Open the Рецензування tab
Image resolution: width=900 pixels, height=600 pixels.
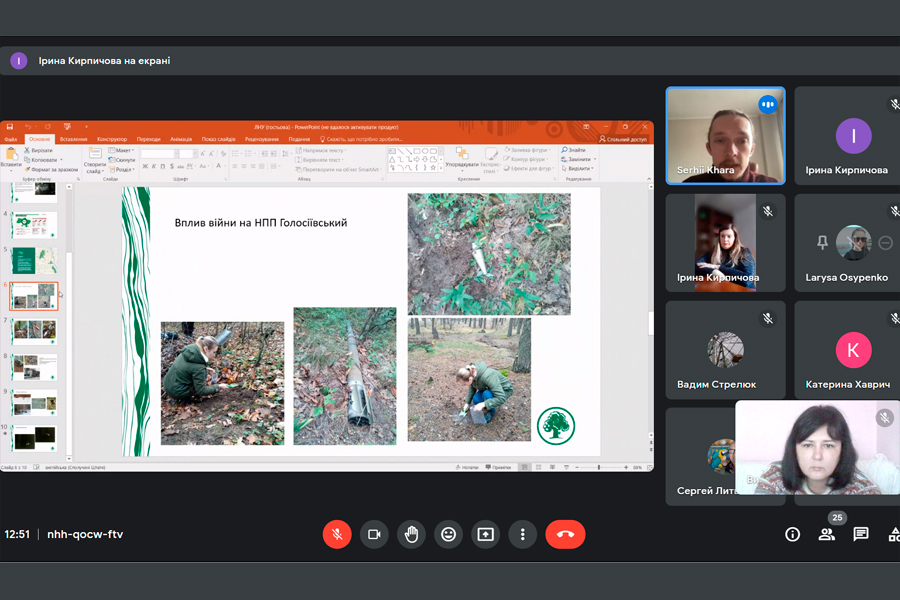pyautogui.click(x=262, y=139)
